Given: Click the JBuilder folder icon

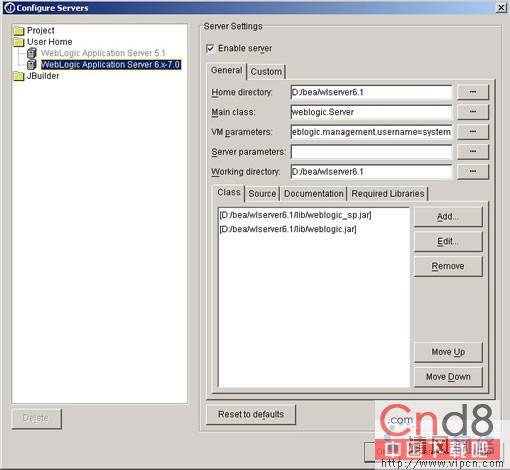Looking at the screenshot, I should pos(19,76).
